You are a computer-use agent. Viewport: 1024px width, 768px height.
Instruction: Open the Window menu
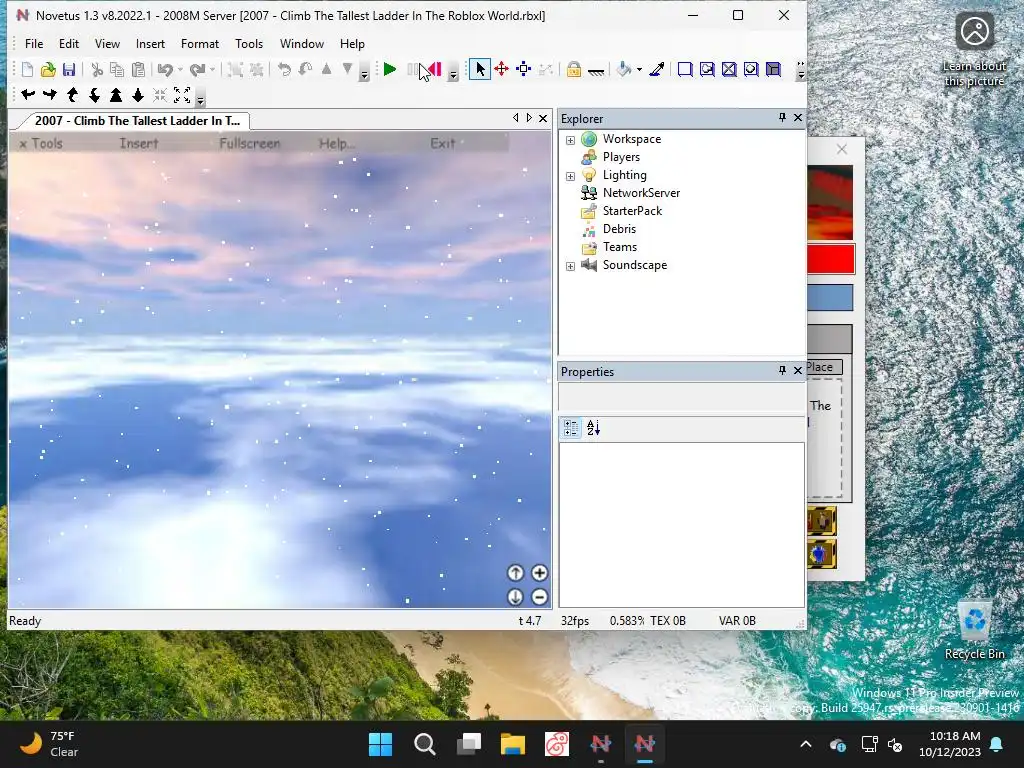(x=302, y=44)
